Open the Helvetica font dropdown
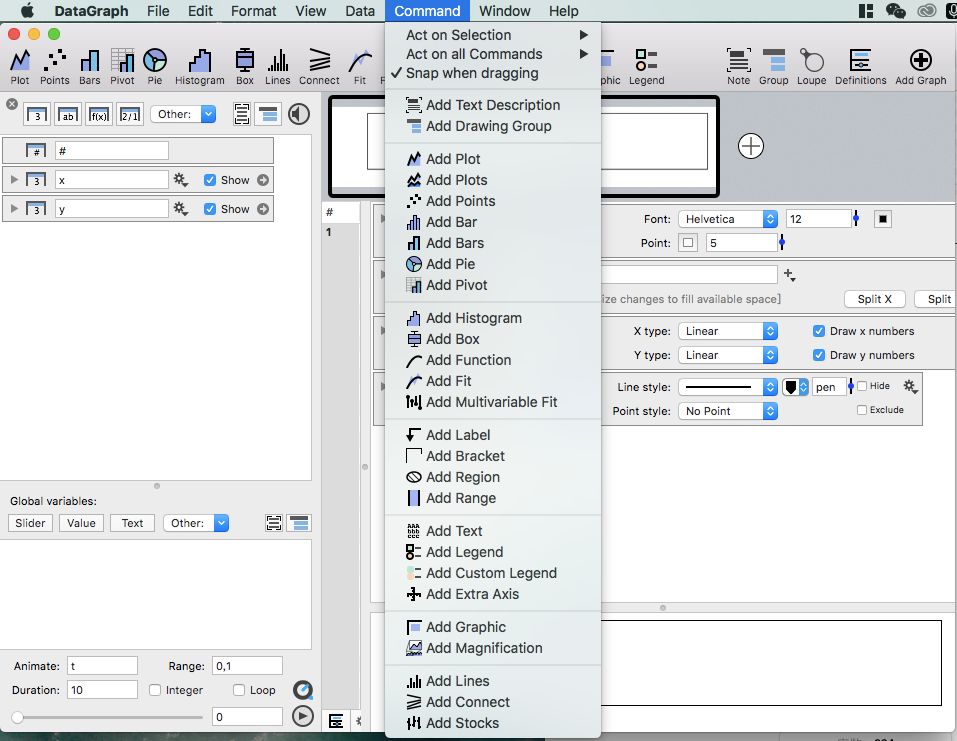Image resolution: width=957 pixels, height=741 pixels. point(728,219)
